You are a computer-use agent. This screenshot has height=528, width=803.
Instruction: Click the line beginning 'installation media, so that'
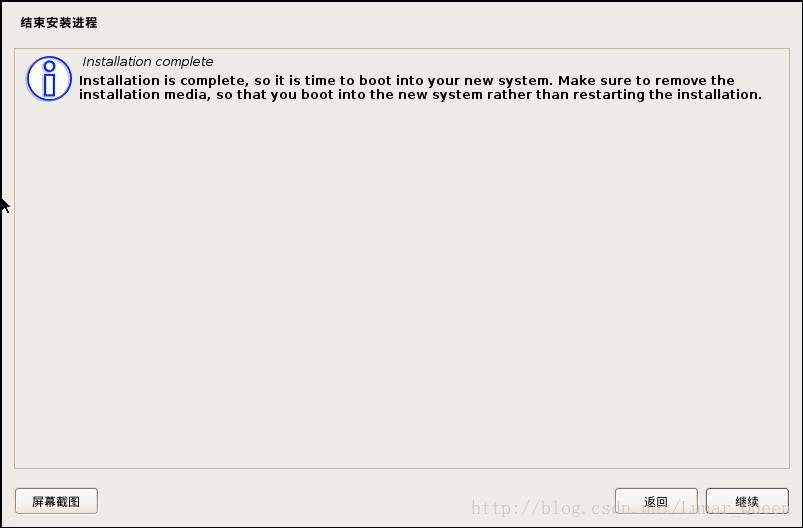point(420,95)
